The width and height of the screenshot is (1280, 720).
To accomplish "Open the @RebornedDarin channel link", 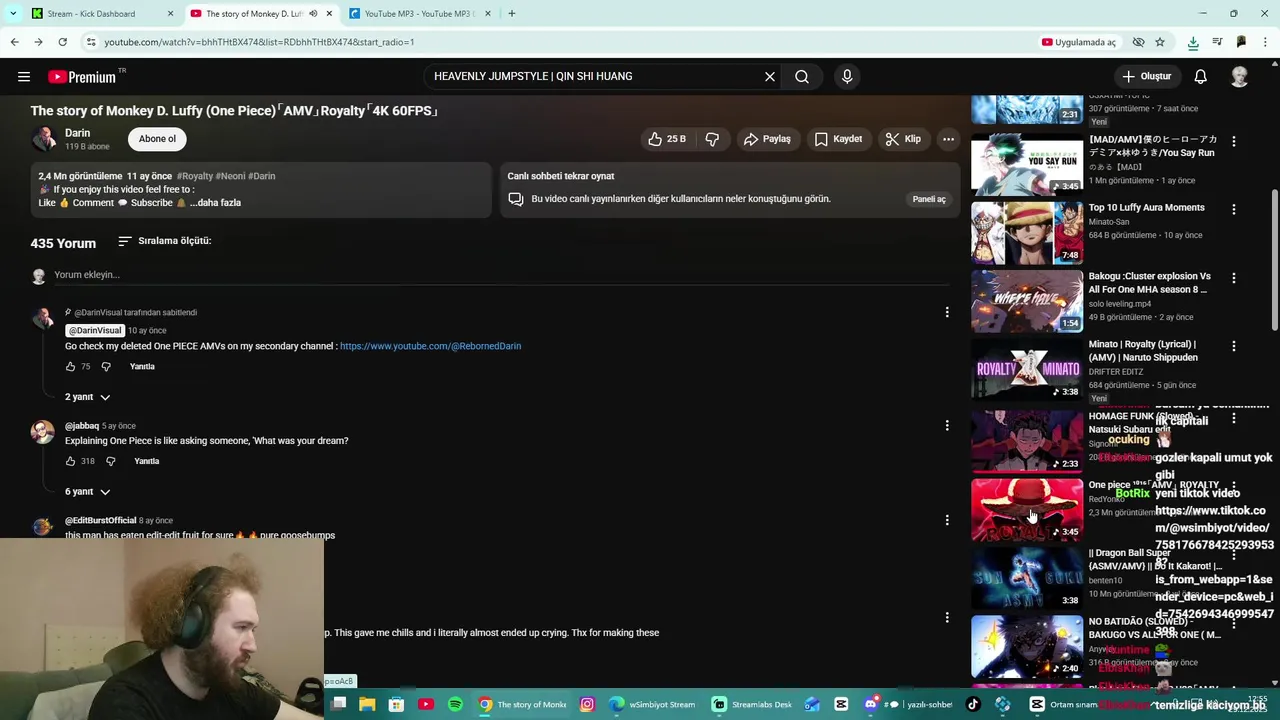I will [430, 346].
